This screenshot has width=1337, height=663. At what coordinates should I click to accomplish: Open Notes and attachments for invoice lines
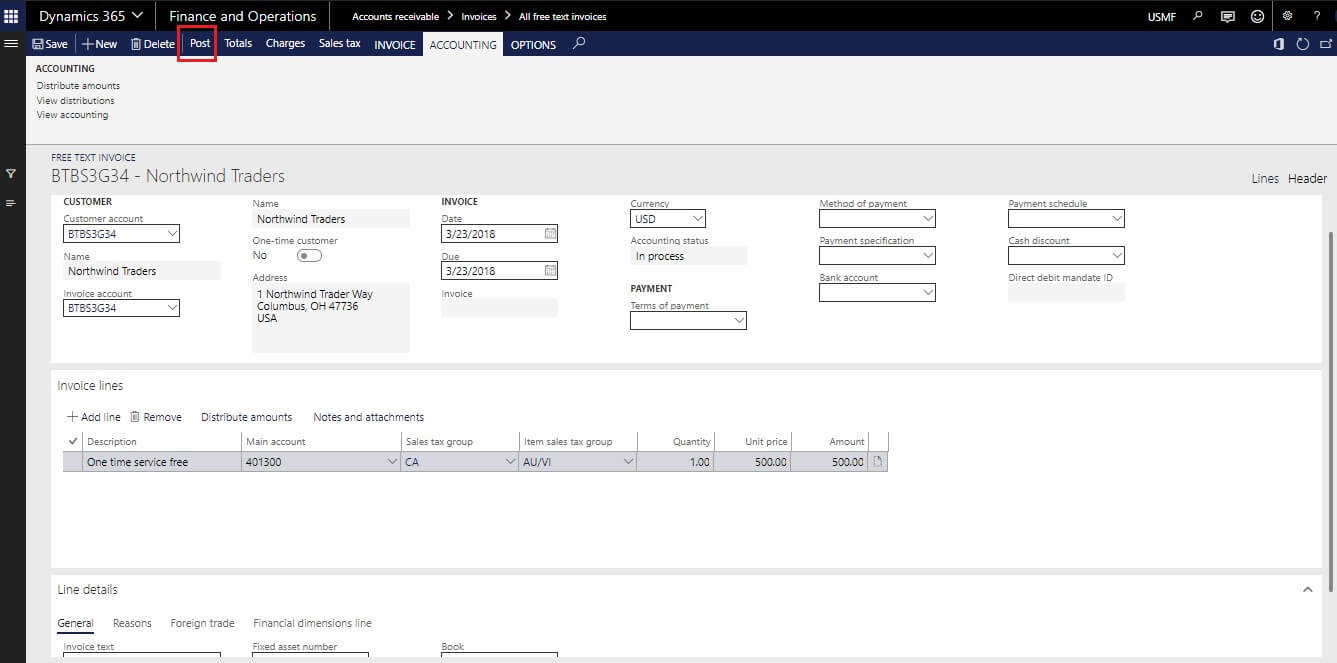click(369, 417)
